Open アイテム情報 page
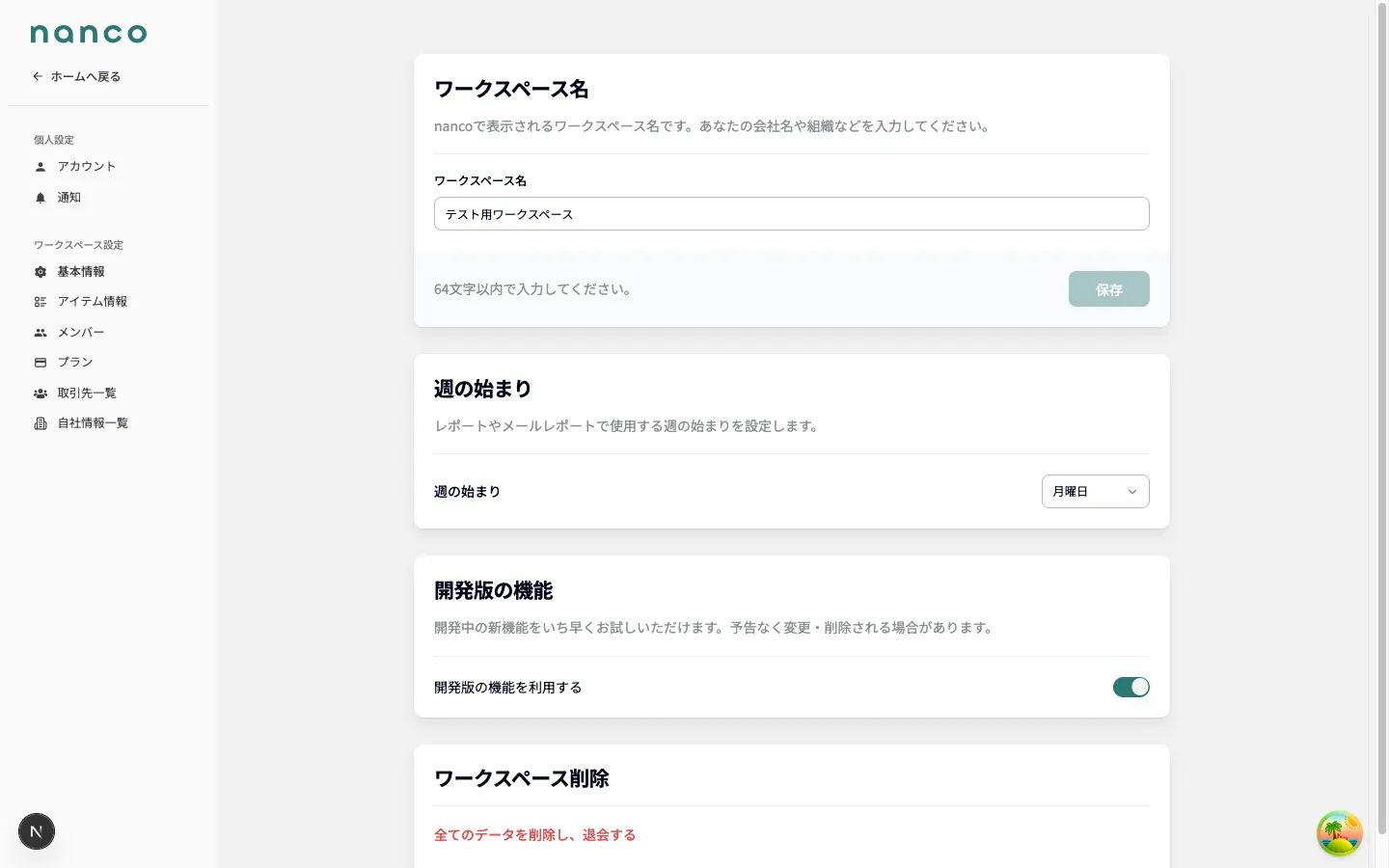1389x868 pixels. 92,302
